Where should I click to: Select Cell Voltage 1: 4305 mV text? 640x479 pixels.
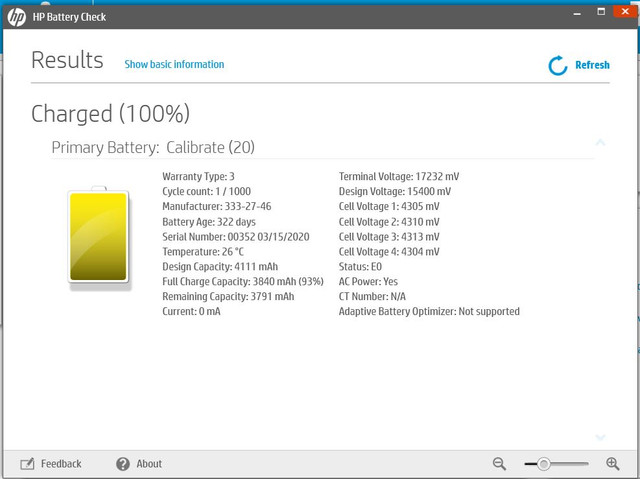coord(389,206)
